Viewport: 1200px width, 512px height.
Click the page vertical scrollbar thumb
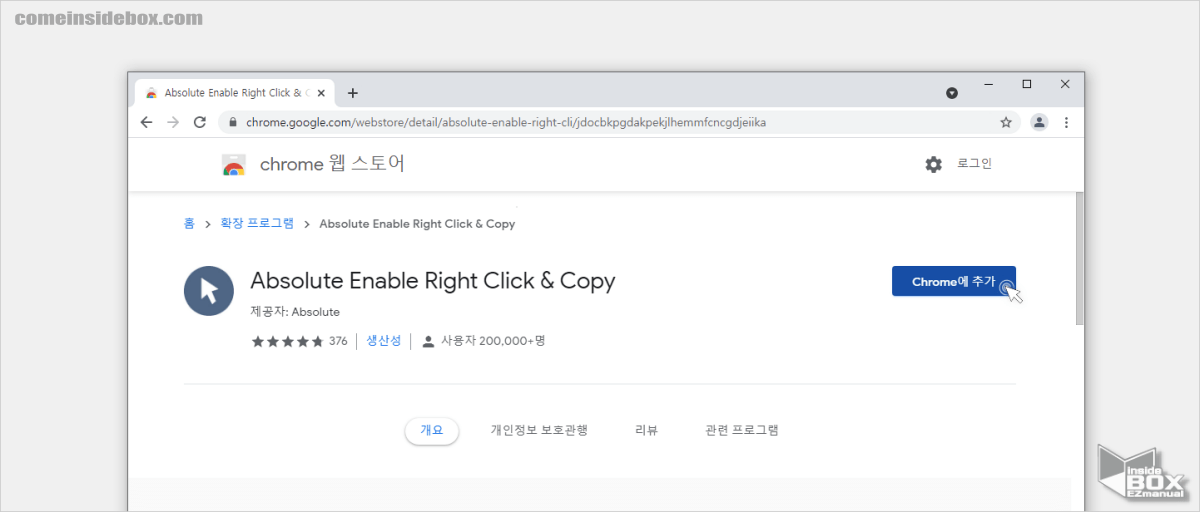coord(1080,258)
